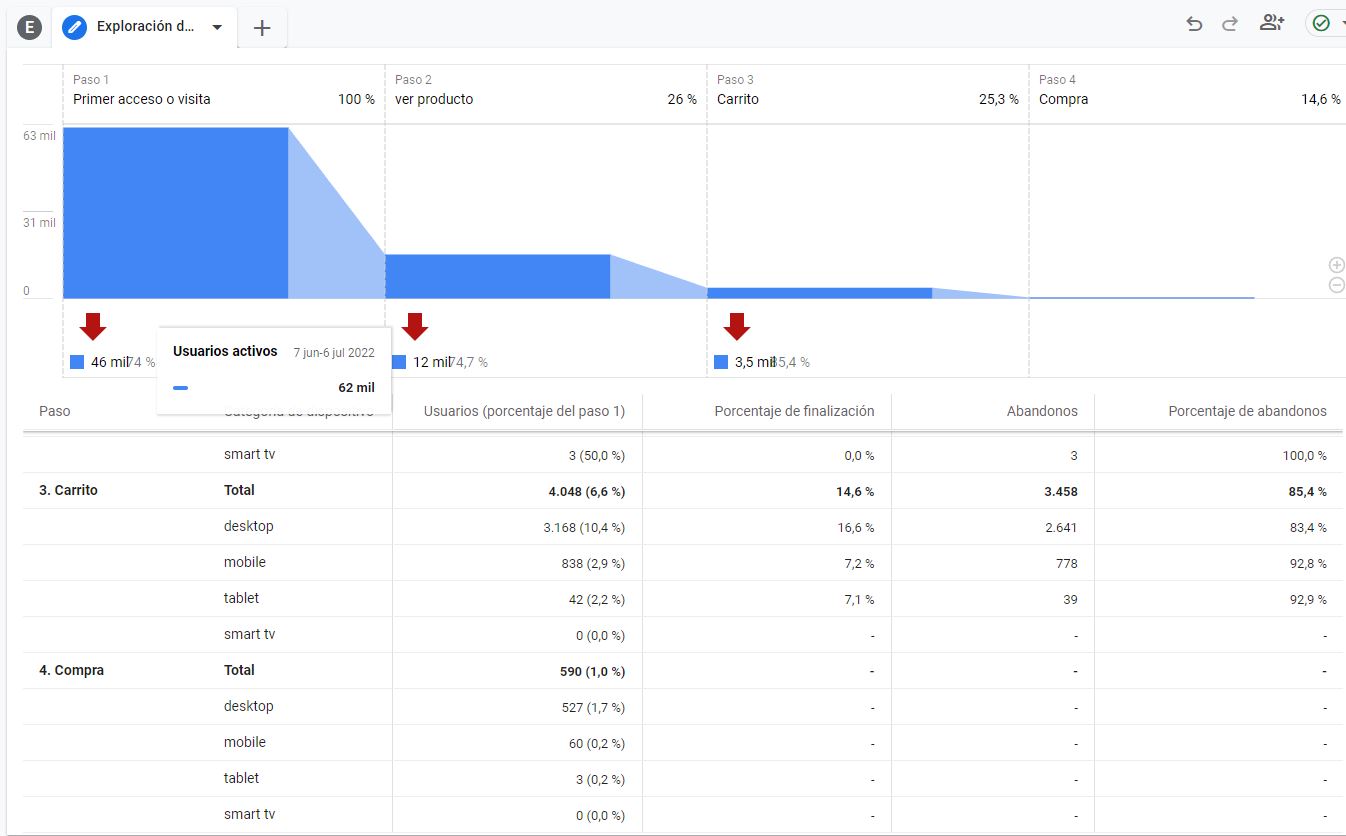Click the 590 (1,0 %) Compra total cell
The image size is (1346, 836).
(593, 671)
